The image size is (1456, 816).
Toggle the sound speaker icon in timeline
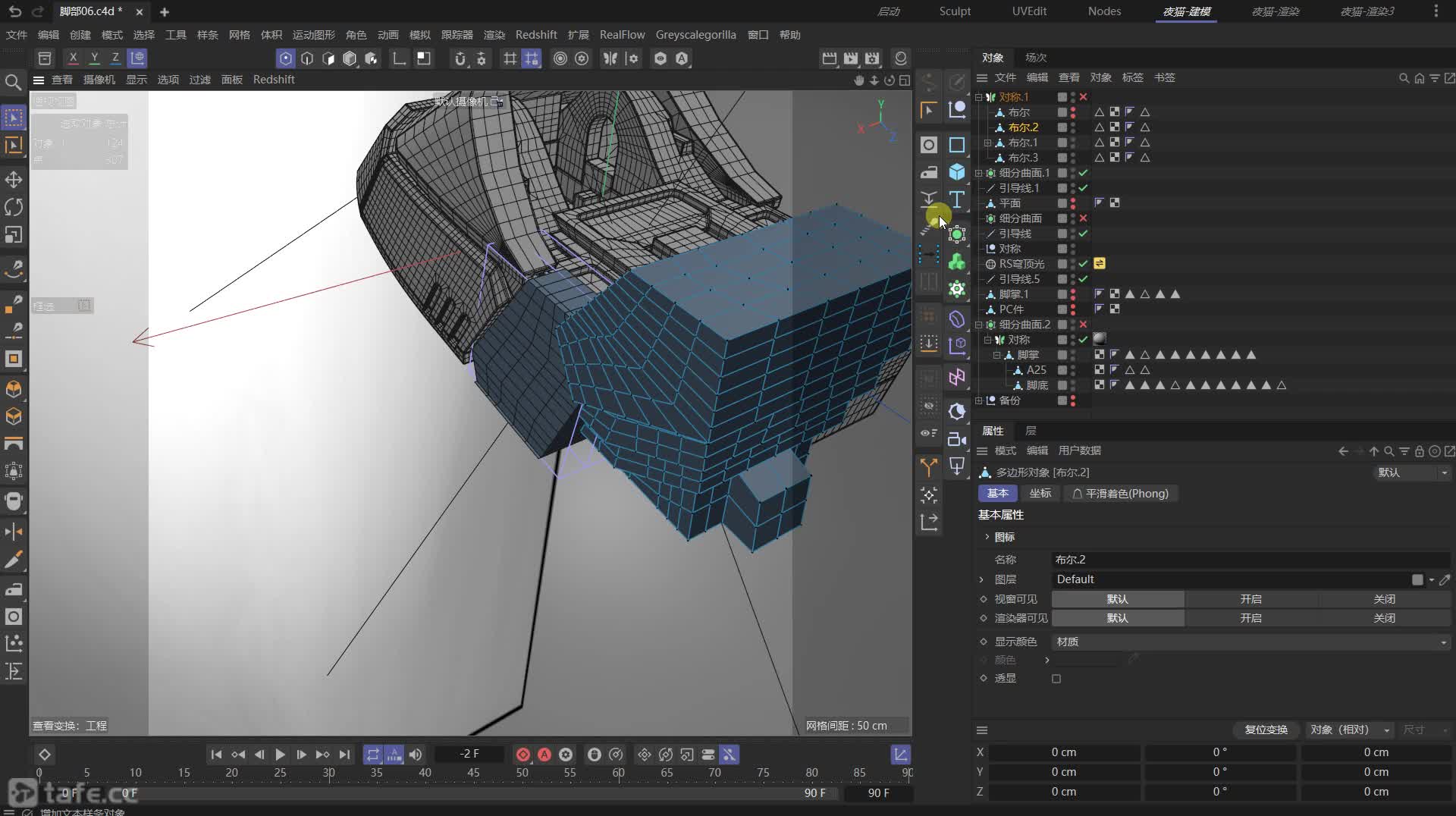coord(416,755)
